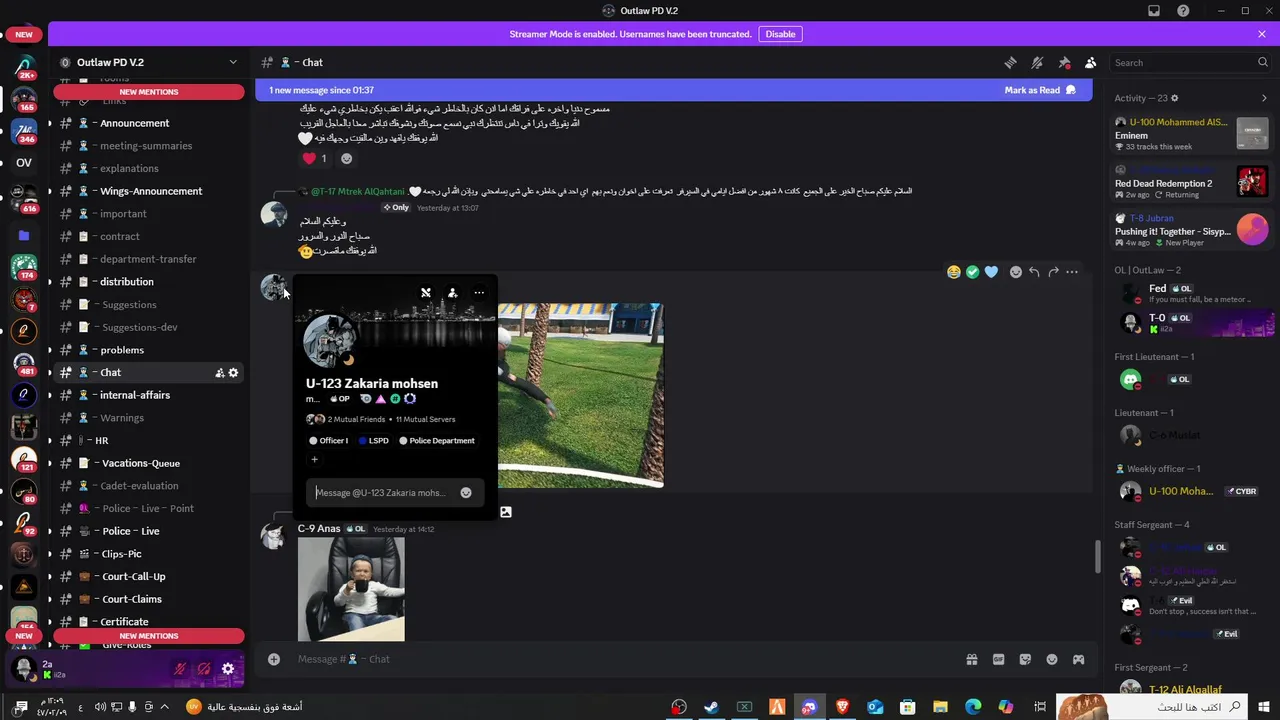Focus the Search box in channel header
This screenshot has height=720, width=1280.
(x=1190, y=62)
